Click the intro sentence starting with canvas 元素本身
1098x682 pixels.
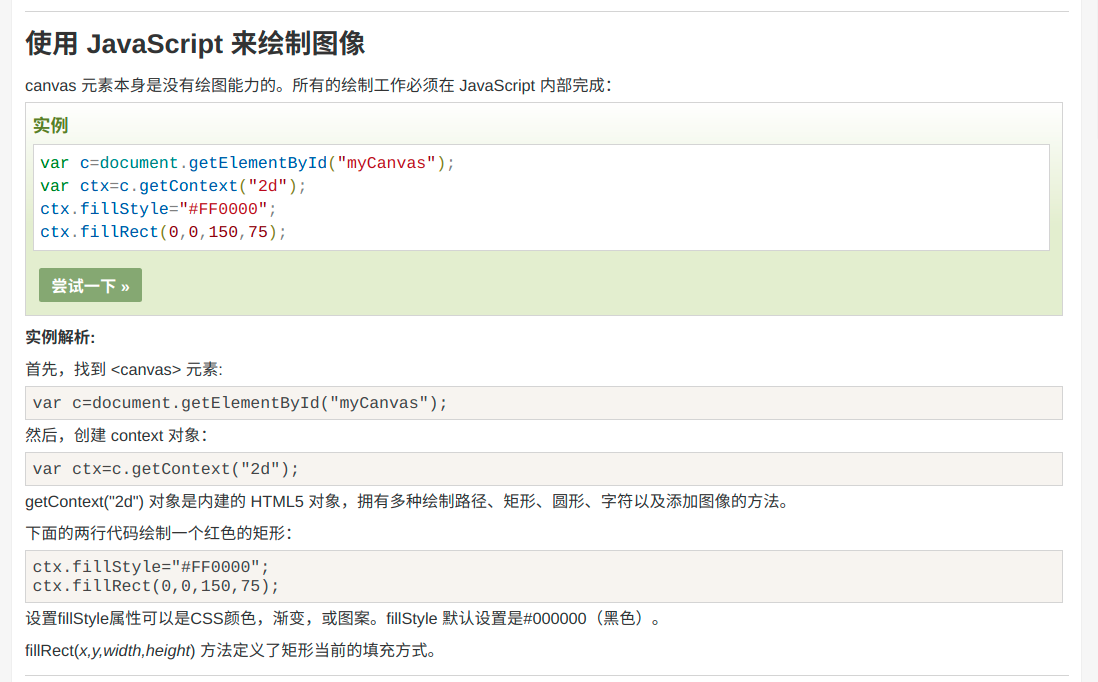[x=318, y=85]
